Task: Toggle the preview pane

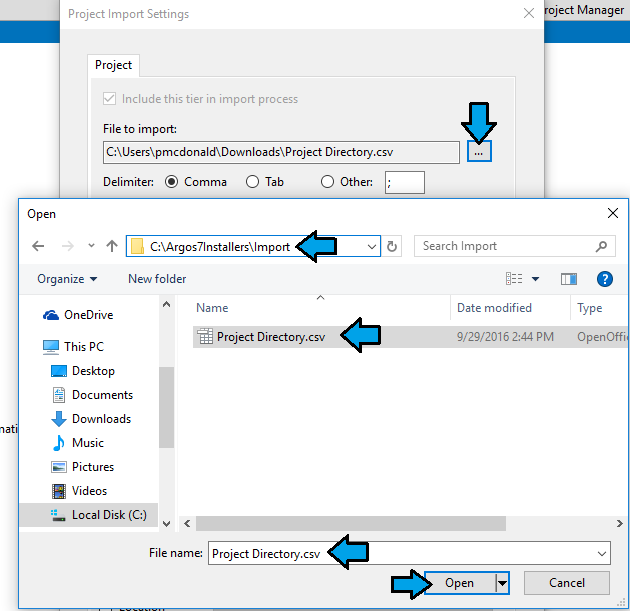Action: tap(569, 279)
